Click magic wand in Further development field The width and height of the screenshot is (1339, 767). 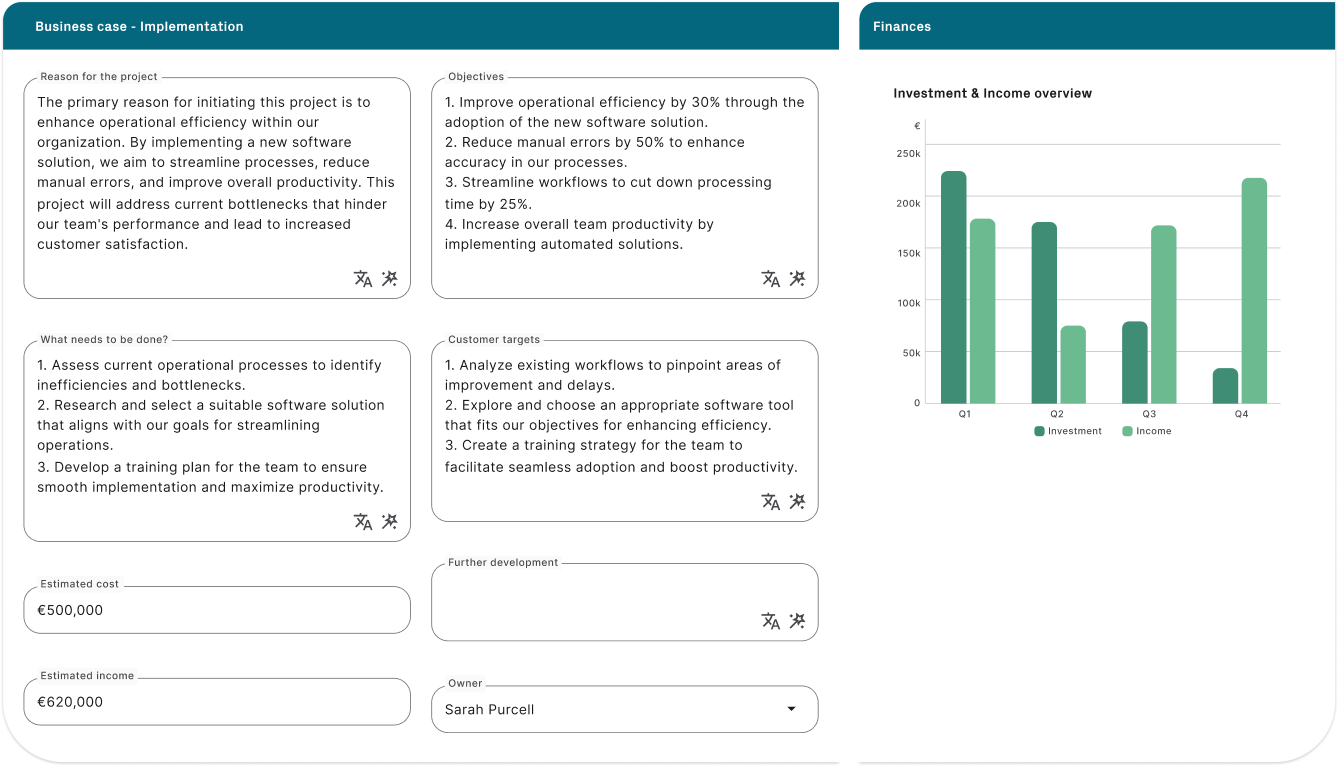click(x=797, y=621)
